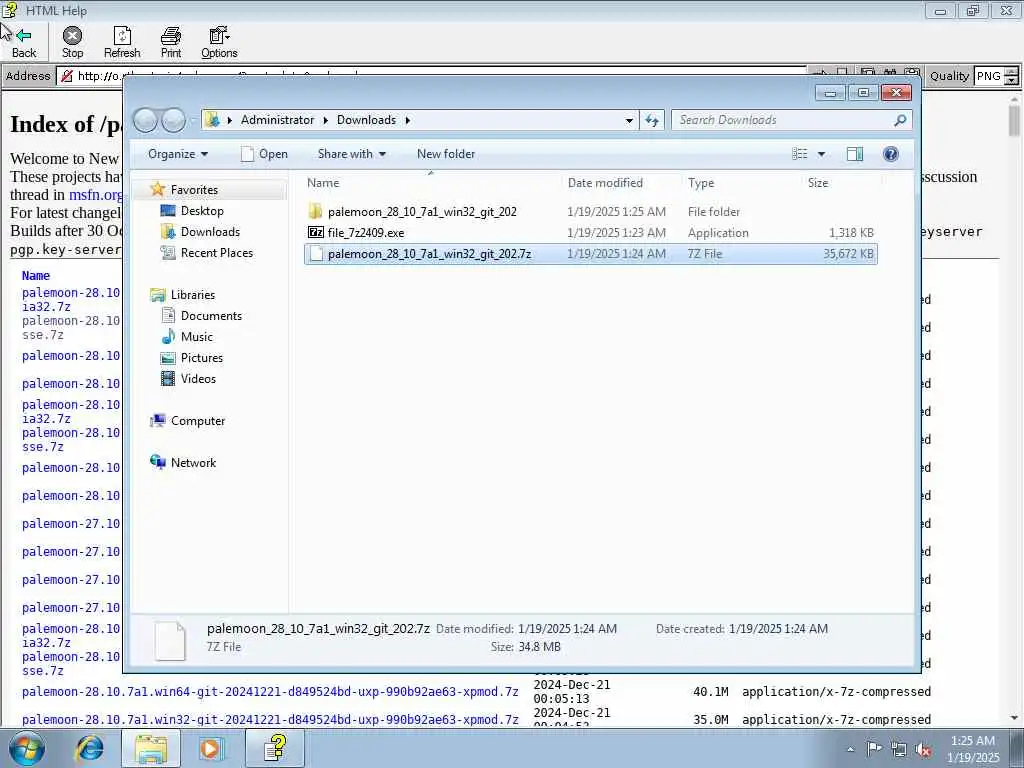Click the taskbar clock showing 1:25 AM
This screenshot has width=1024, height=768.
pos(973,749)
